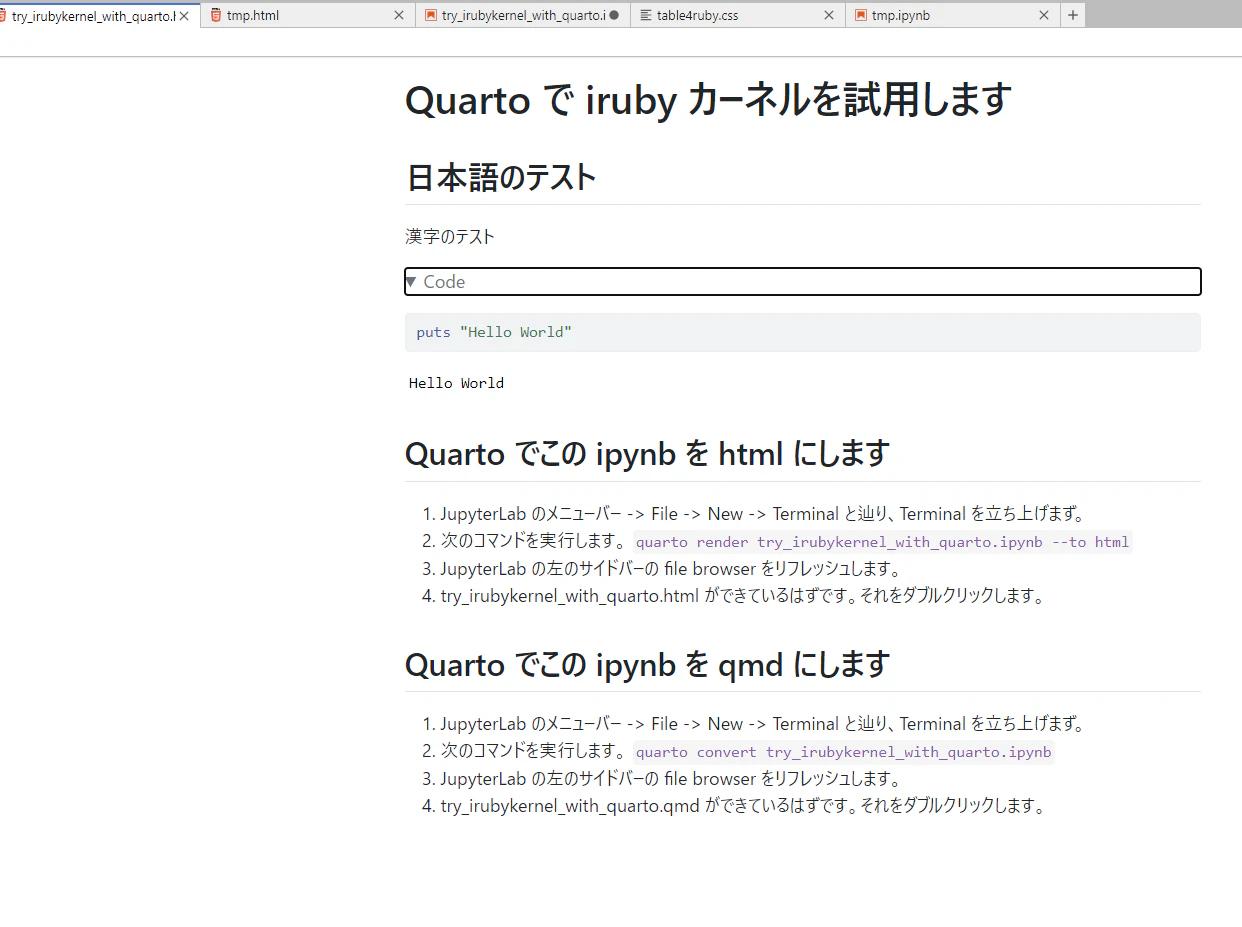Switch to the try_irubykernel_with_quarto.ipynb notebook tab
This screenshot has height=927, width=1242.
coord(523,15)
